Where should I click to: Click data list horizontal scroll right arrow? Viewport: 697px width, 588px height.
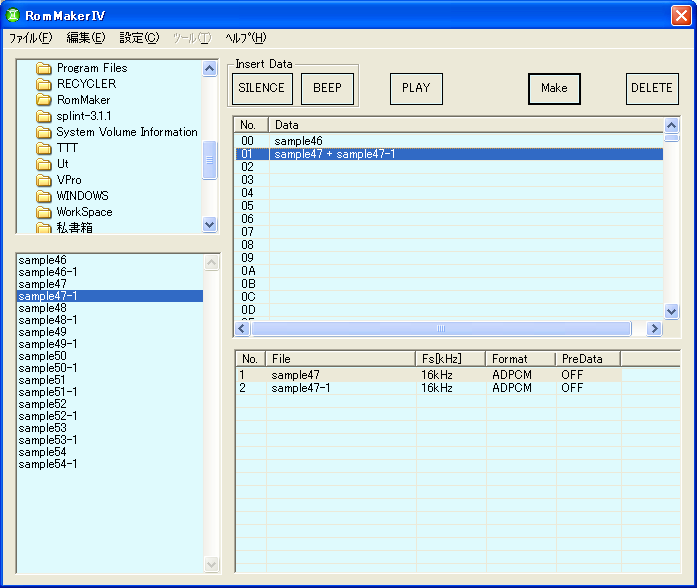tap(654, 329)
